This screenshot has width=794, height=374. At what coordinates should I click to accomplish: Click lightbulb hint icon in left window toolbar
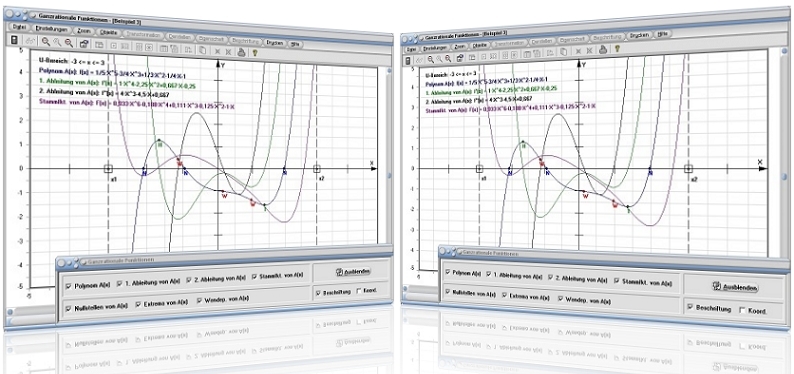[256, 52]
